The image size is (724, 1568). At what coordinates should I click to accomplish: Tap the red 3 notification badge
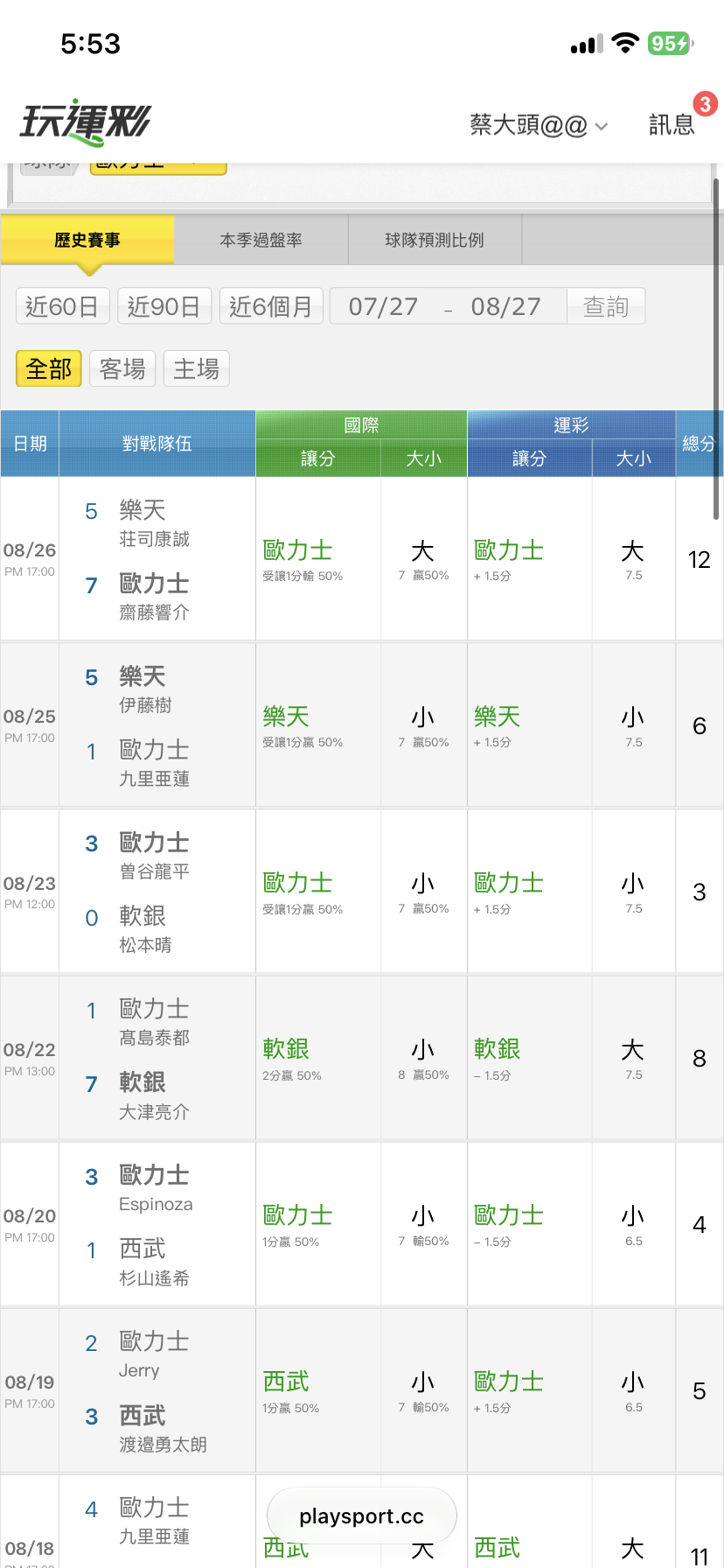tap(705, 104)
